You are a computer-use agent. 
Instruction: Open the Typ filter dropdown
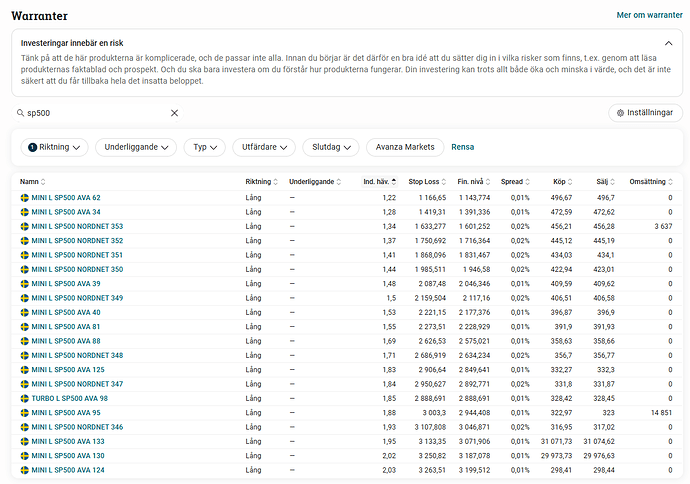click(205, 147)
